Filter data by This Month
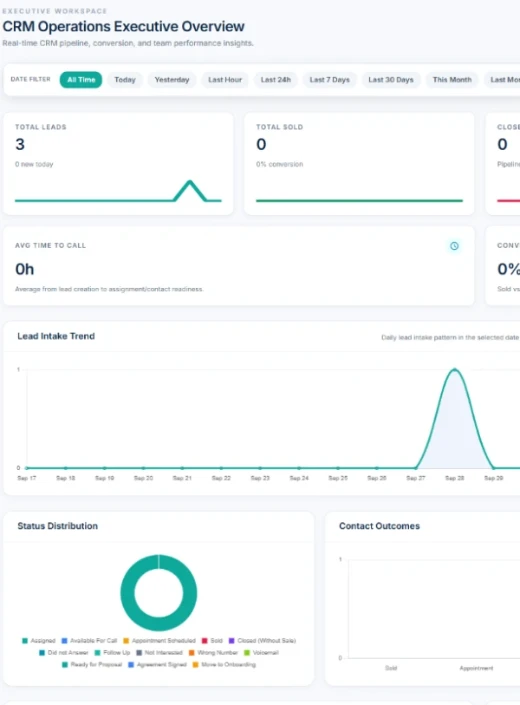Image resolution: width=520 pixels, height=705 pixels. point(452,80)
